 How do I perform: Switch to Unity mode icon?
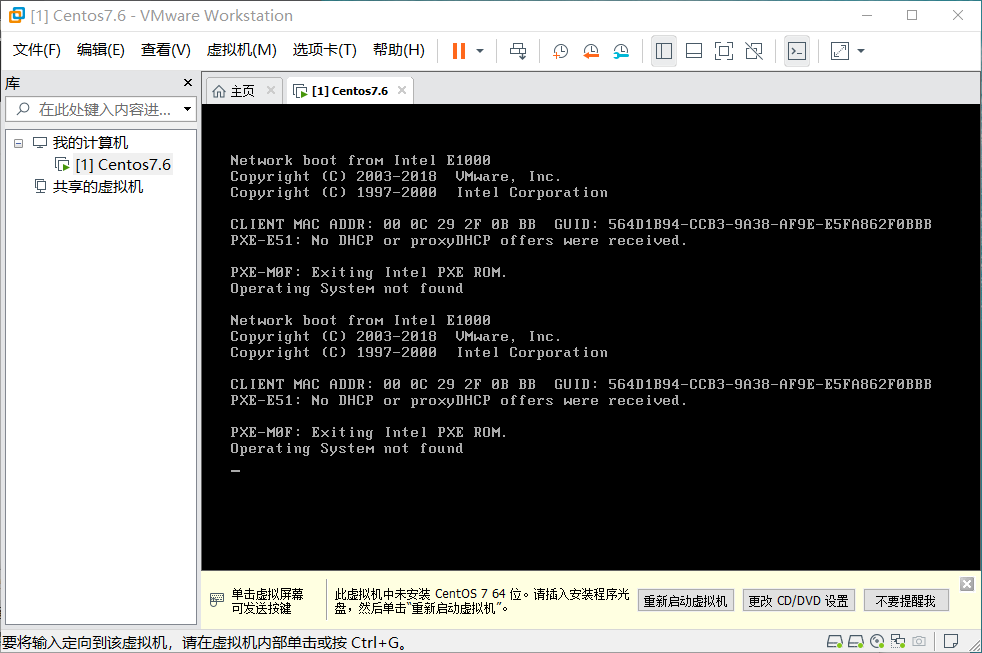[754, 51]
